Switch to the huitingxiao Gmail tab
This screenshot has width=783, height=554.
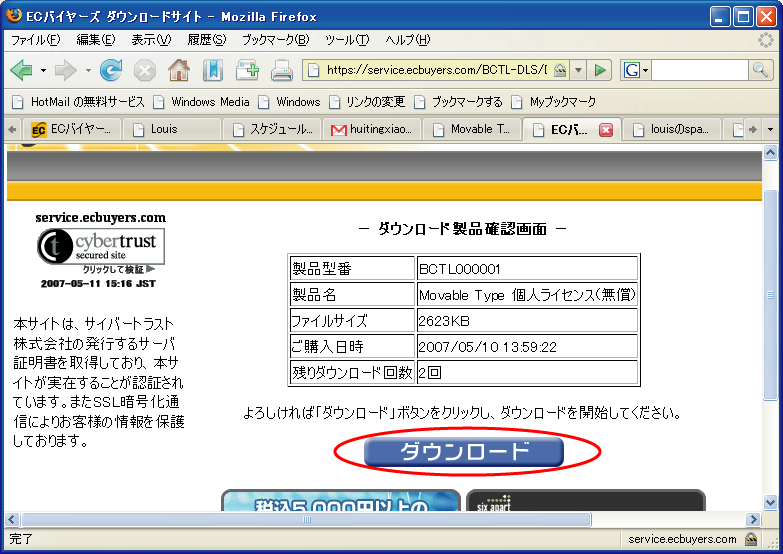point(372,130)
